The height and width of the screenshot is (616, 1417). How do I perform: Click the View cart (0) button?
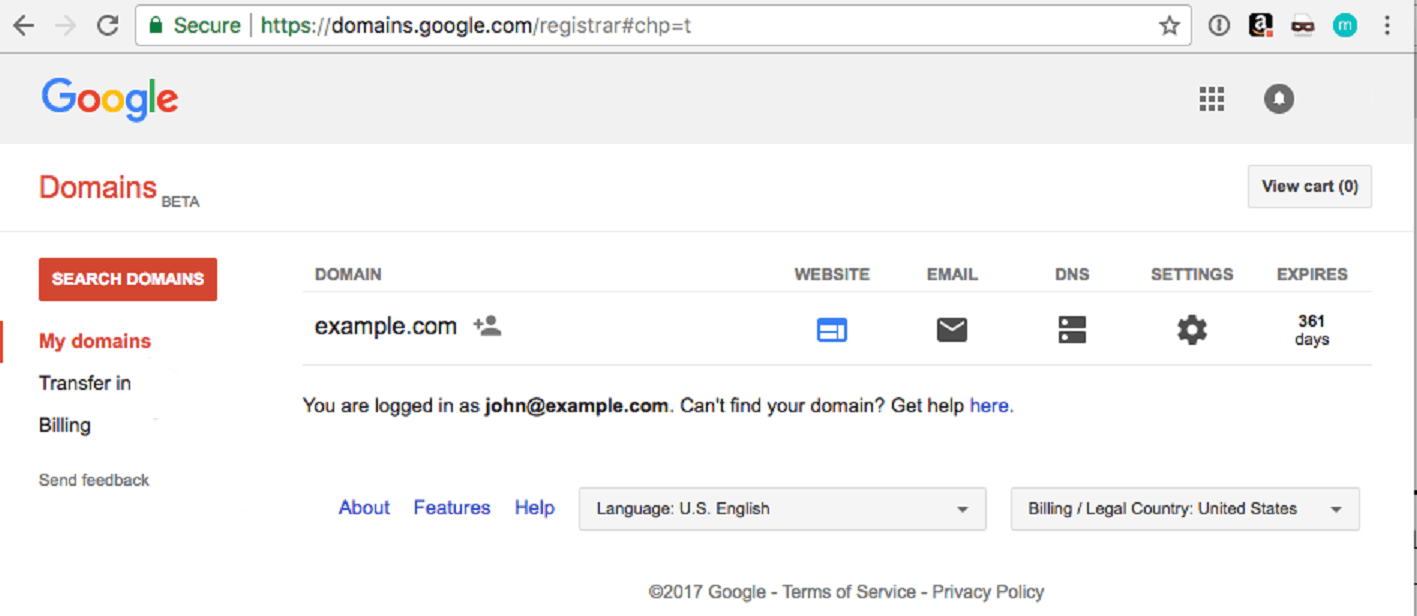1309,186
